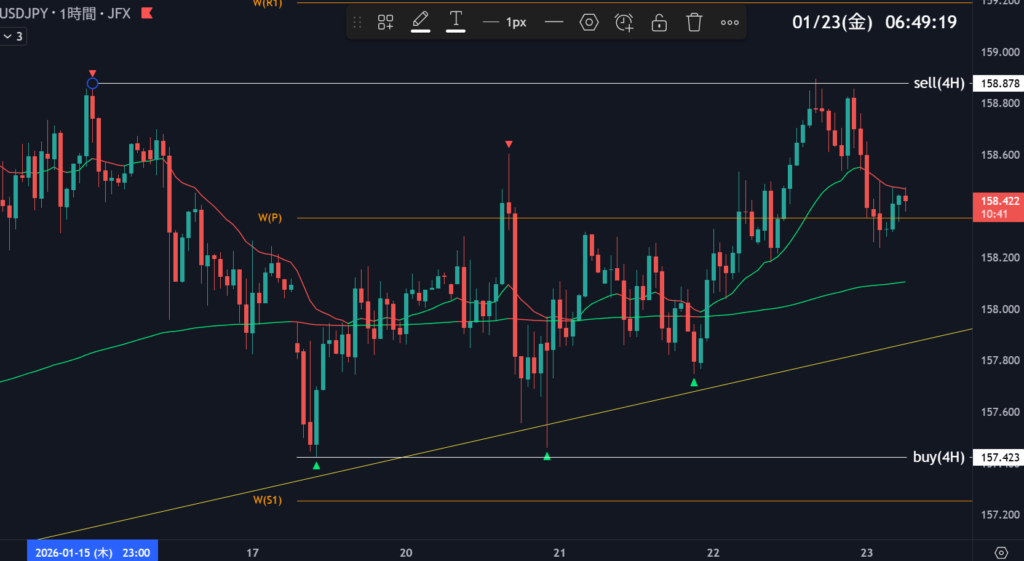1024x561 pixels.
Task: Open chart settings gear at bottom right
Action: pyautogui.click(x=1001, y=552)
